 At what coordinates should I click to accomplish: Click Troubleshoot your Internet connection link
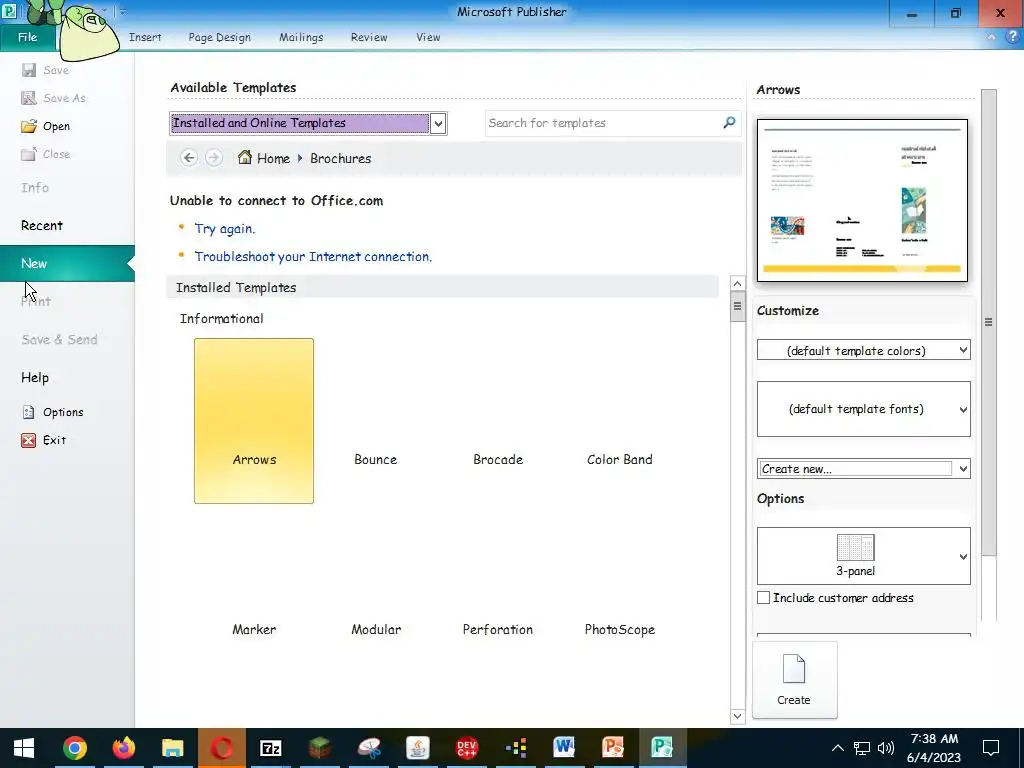tap(313, 257)
